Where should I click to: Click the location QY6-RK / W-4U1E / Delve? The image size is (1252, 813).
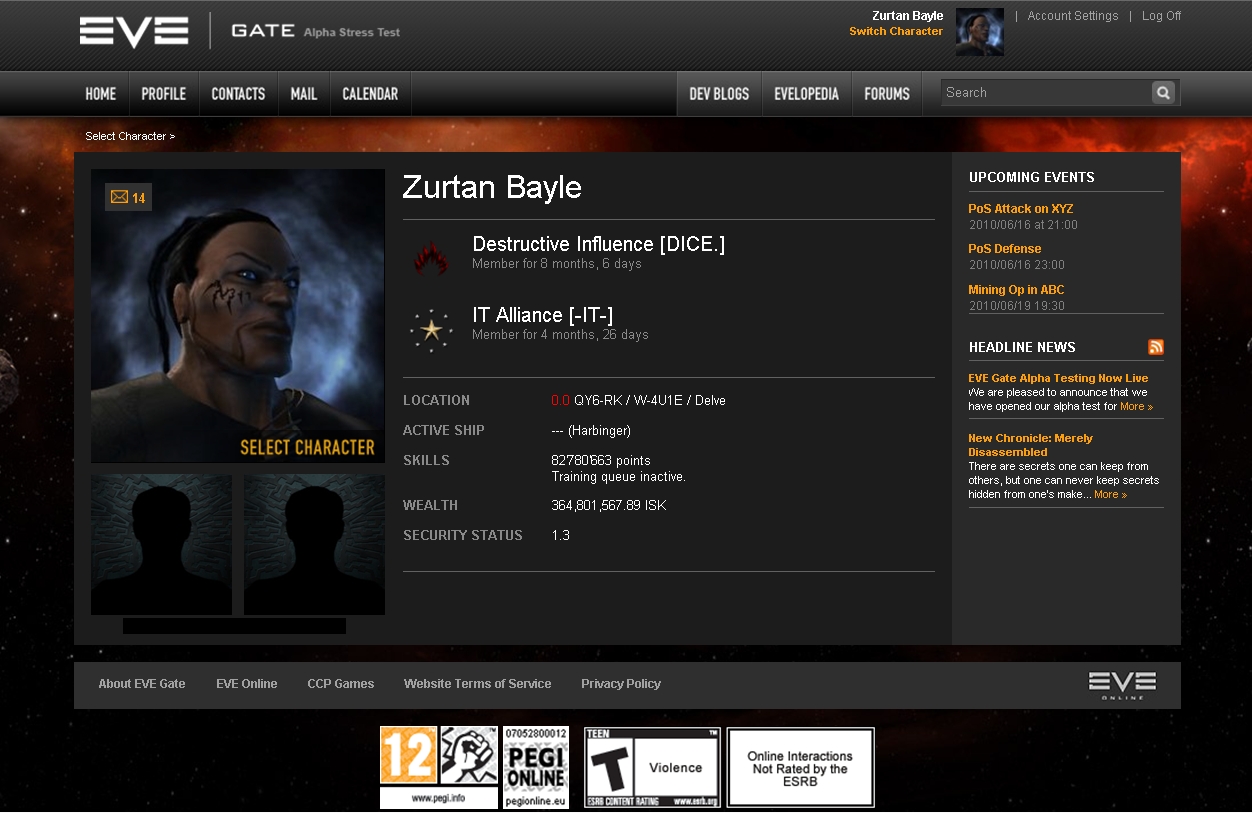click(650, 400)
